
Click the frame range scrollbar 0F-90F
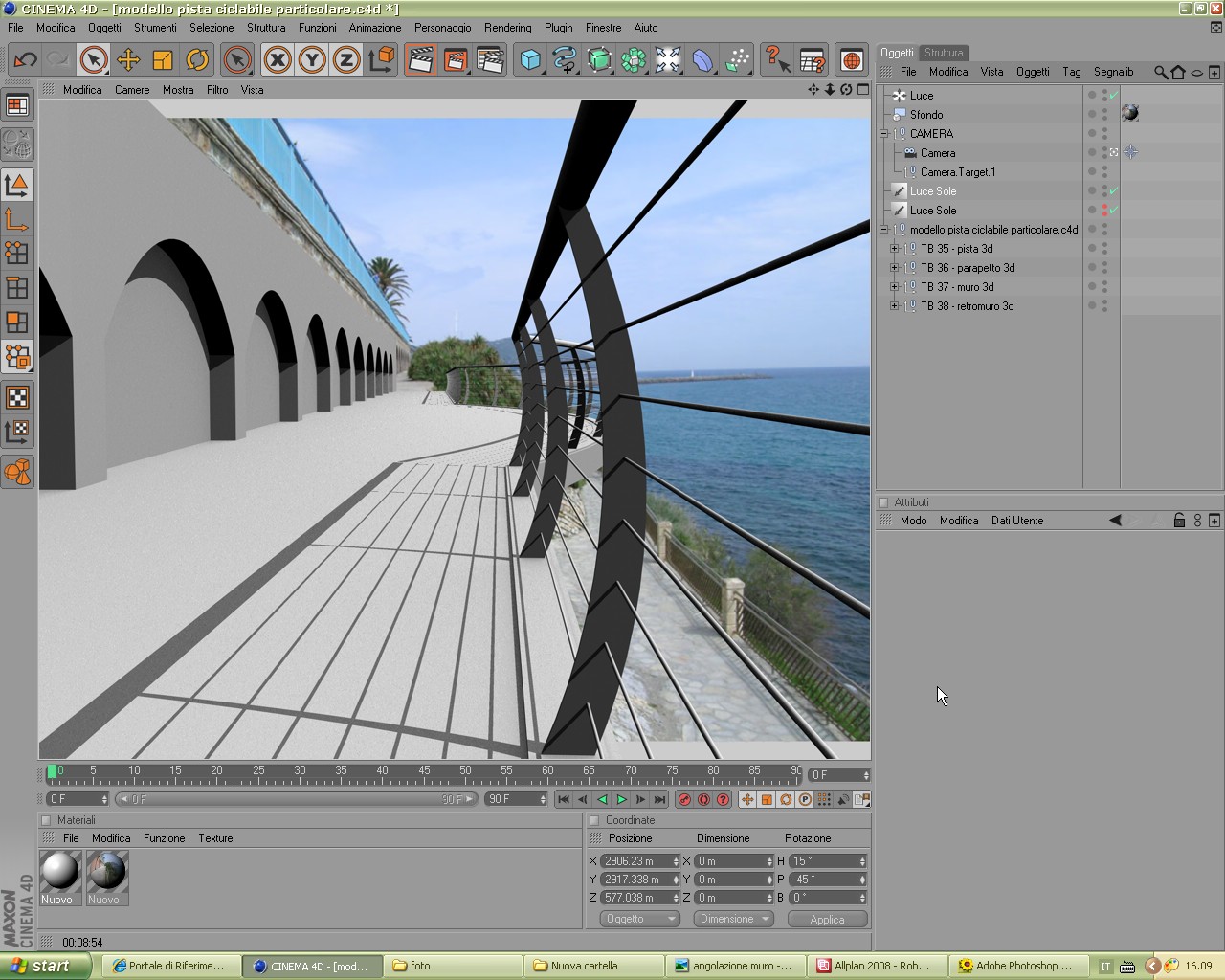click(x=296, y=799)
